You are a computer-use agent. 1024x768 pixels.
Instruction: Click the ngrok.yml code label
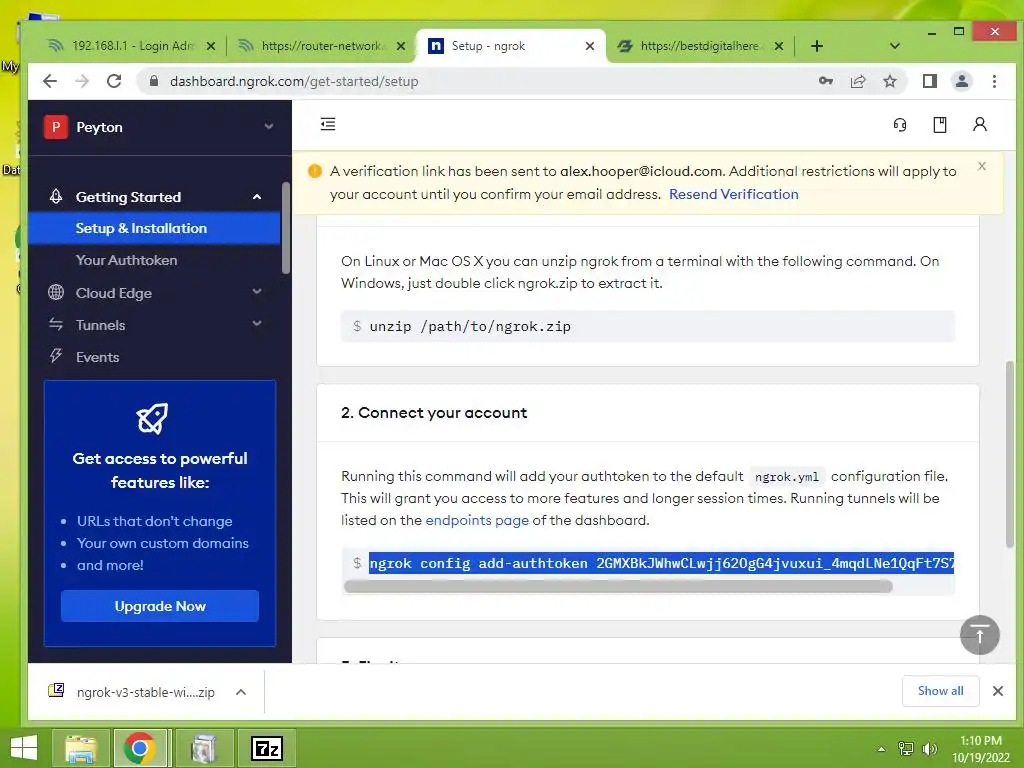786,477
